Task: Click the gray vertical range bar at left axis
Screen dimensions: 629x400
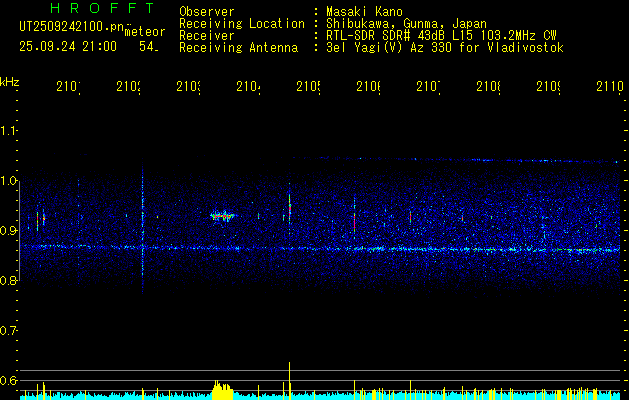Action: pyautogui.click(x=20, y=231)
